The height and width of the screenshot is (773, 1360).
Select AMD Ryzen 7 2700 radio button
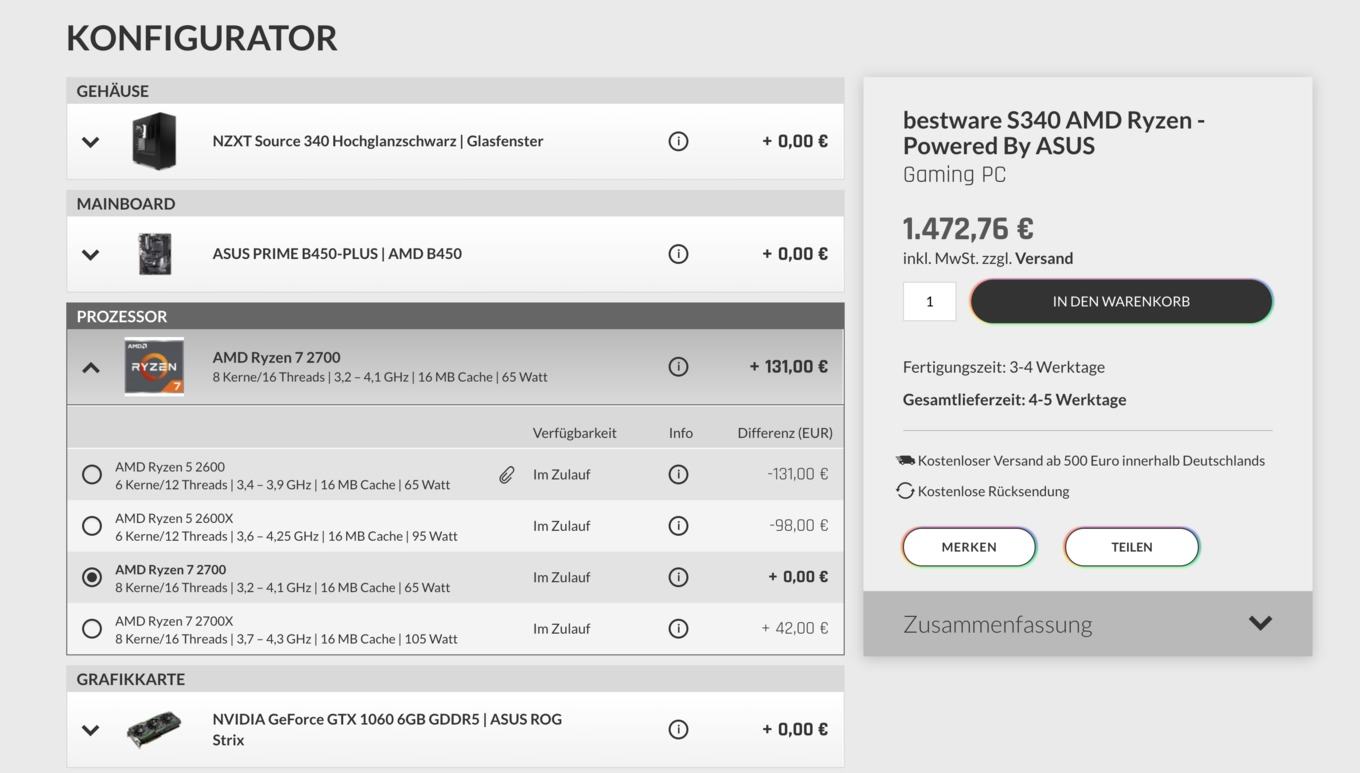click(92, 577)
